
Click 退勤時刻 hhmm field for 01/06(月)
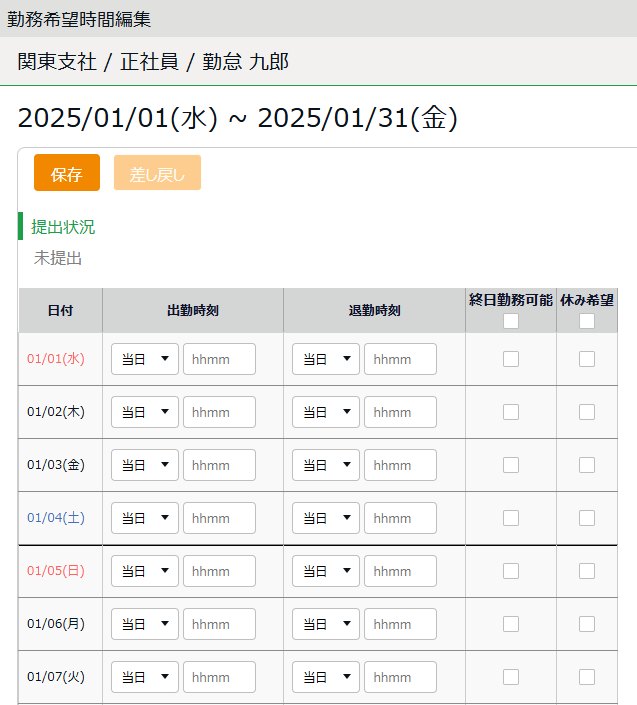pyautogui.click(x=400, y=624)
